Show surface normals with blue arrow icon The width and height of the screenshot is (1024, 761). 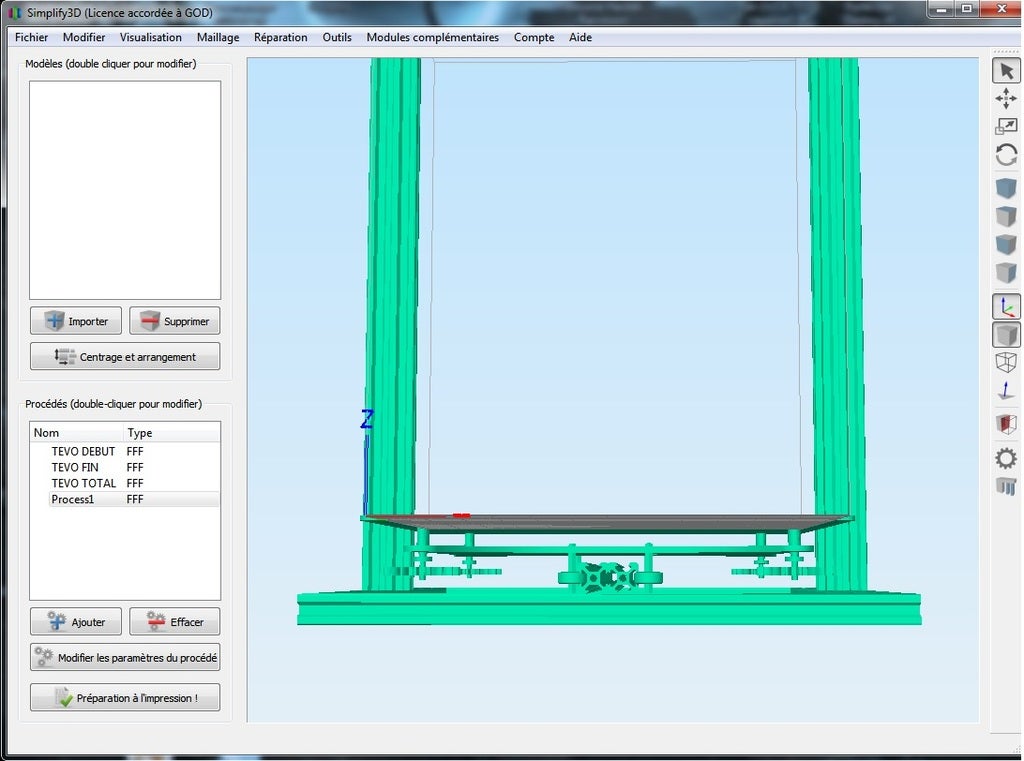pos(1006,391)
